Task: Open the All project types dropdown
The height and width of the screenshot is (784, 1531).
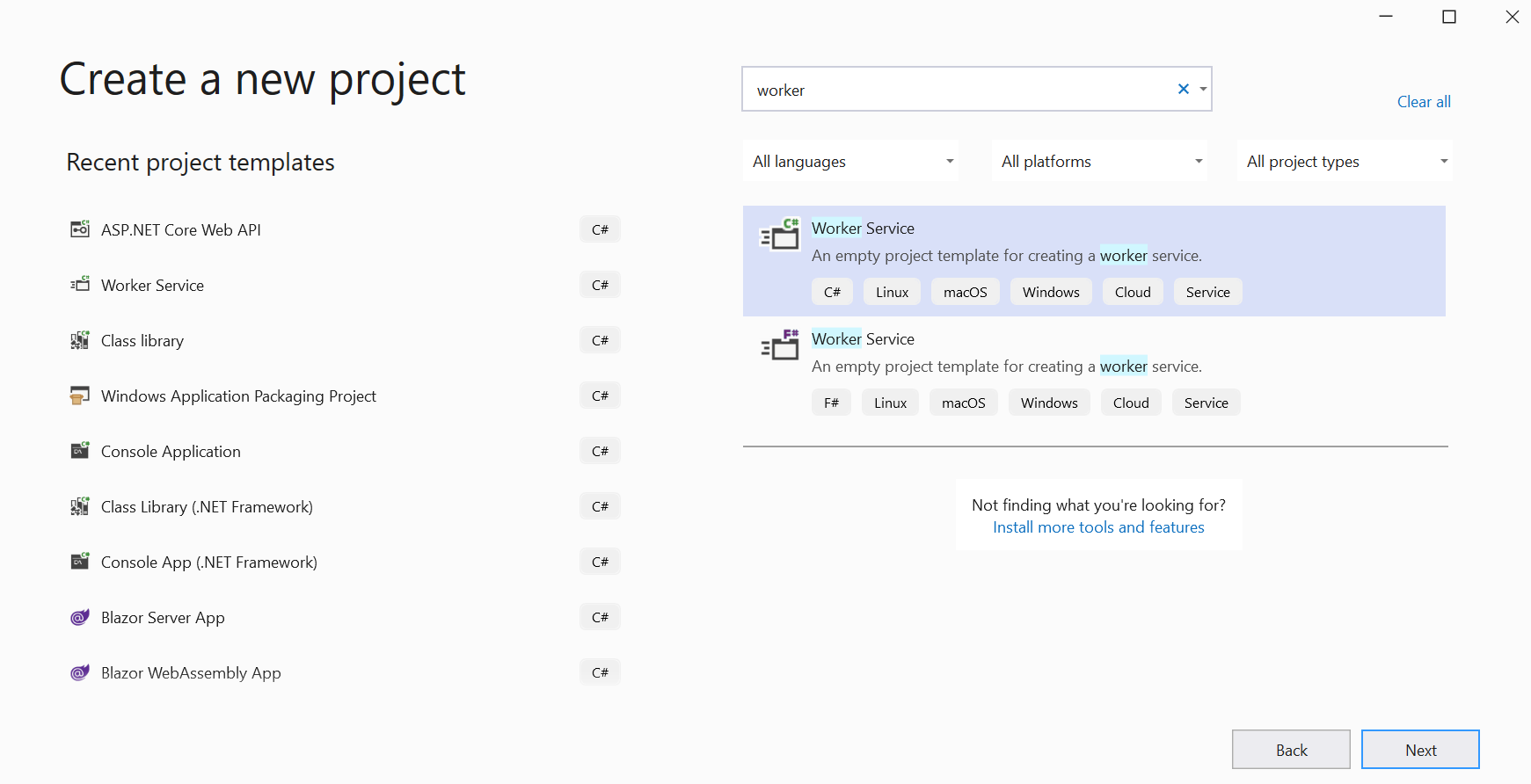Action: point(1345,161)
